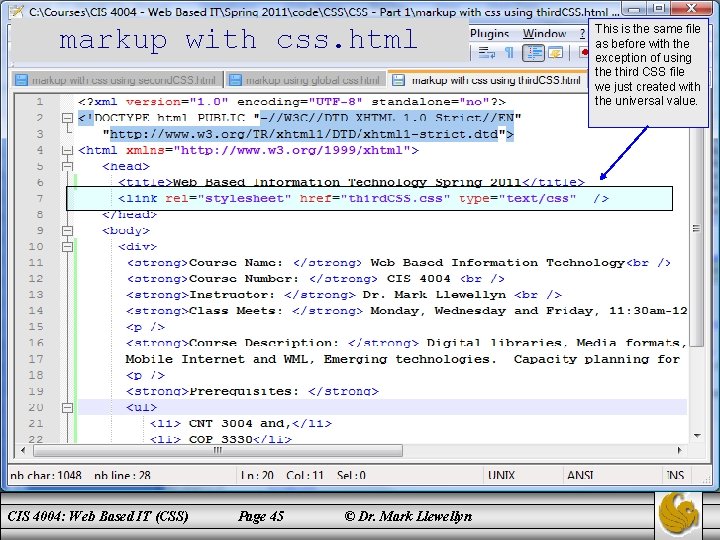Screen dimensions: 720x540
Task: Click line number 7 in the margin
Action: tap(40, 198)
